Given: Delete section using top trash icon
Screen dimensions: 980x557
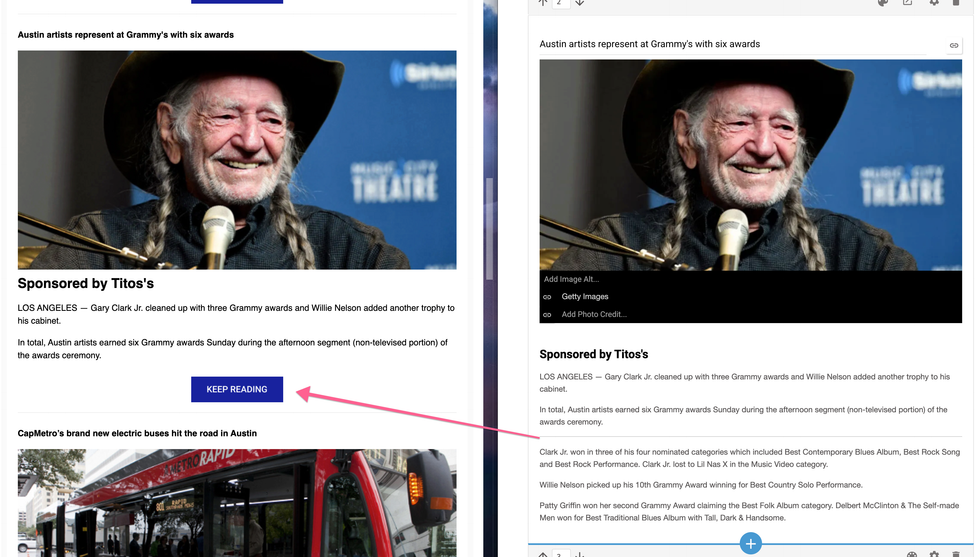Looking at the screenshot, I should tap(956, 3).
